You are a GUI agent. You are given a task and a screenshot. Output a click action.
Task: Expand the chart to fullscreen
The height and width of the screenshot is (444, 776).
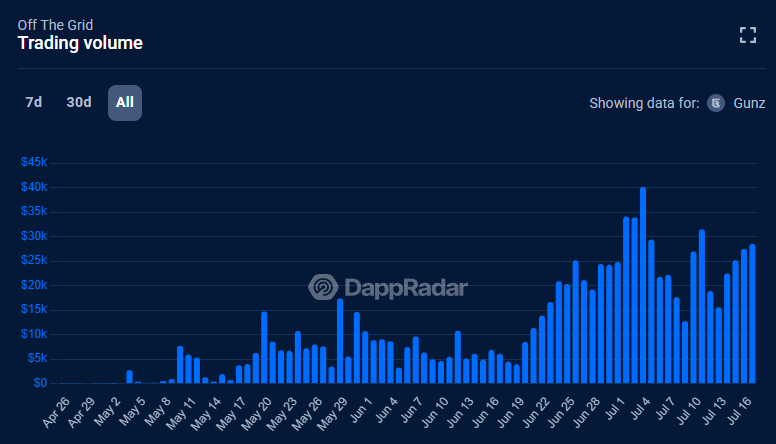coord(748,35)
